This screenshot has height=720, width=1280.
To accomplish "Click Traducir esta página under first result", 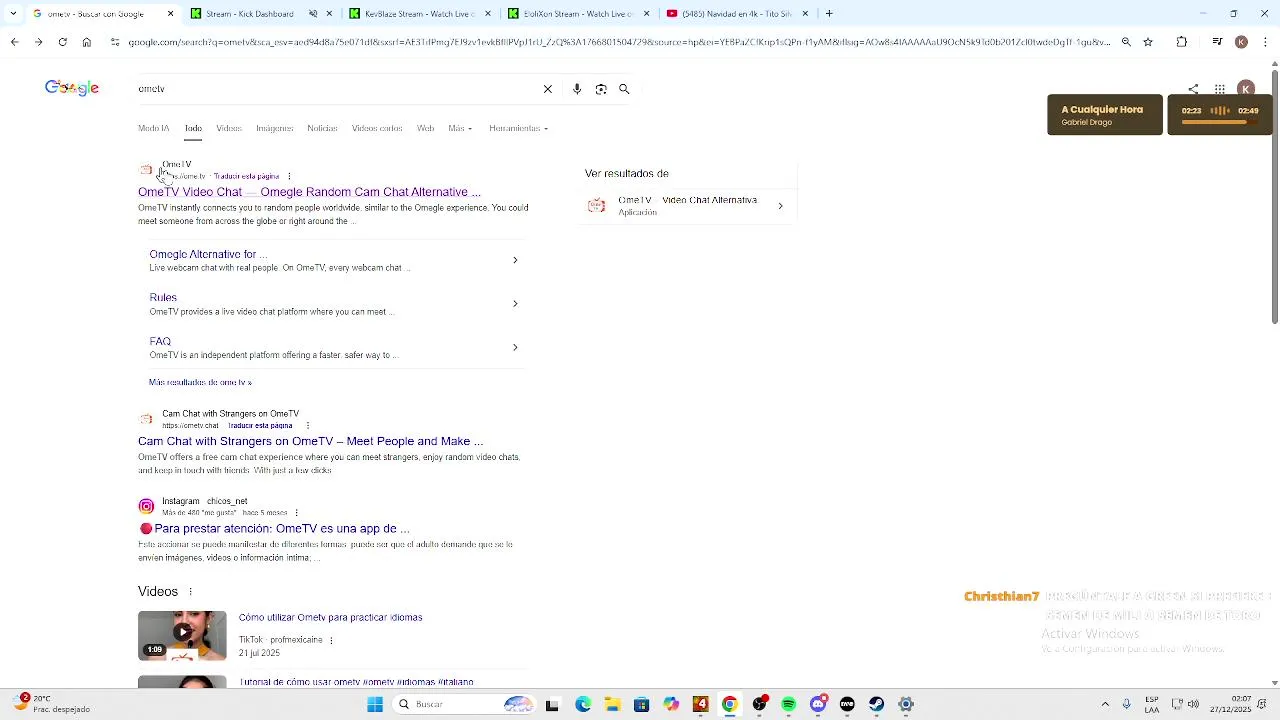I will tap(246, 176).
